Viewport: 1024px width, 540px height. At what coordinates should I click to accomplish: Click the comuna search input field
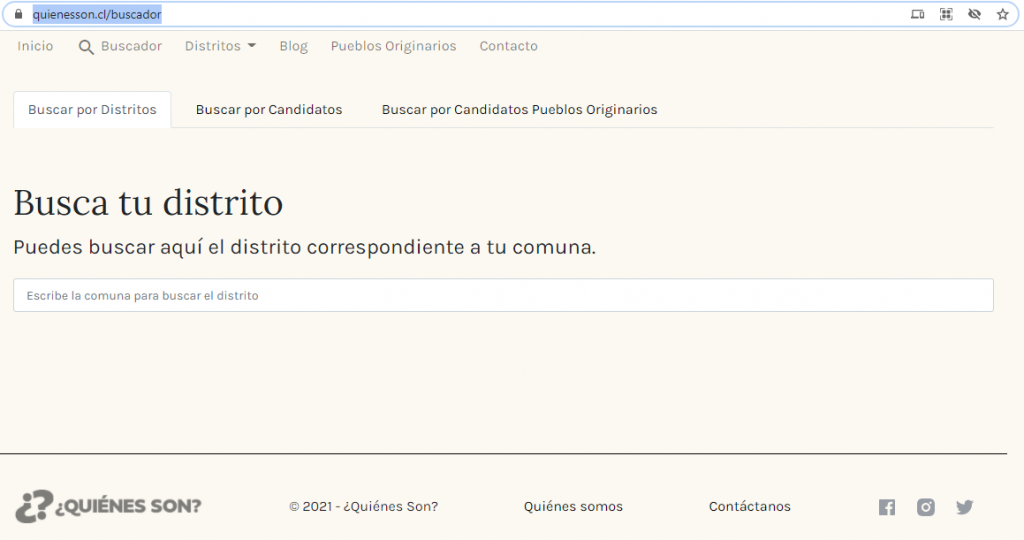[x=503, y=296]
